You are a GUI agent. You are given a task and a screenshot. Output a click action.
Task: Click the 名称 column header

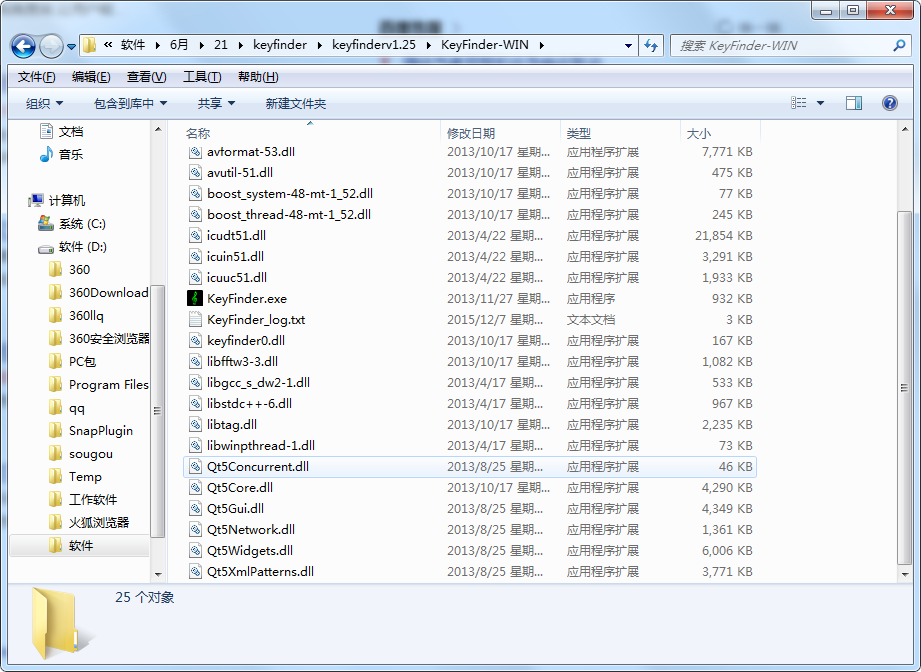[198, 133]
